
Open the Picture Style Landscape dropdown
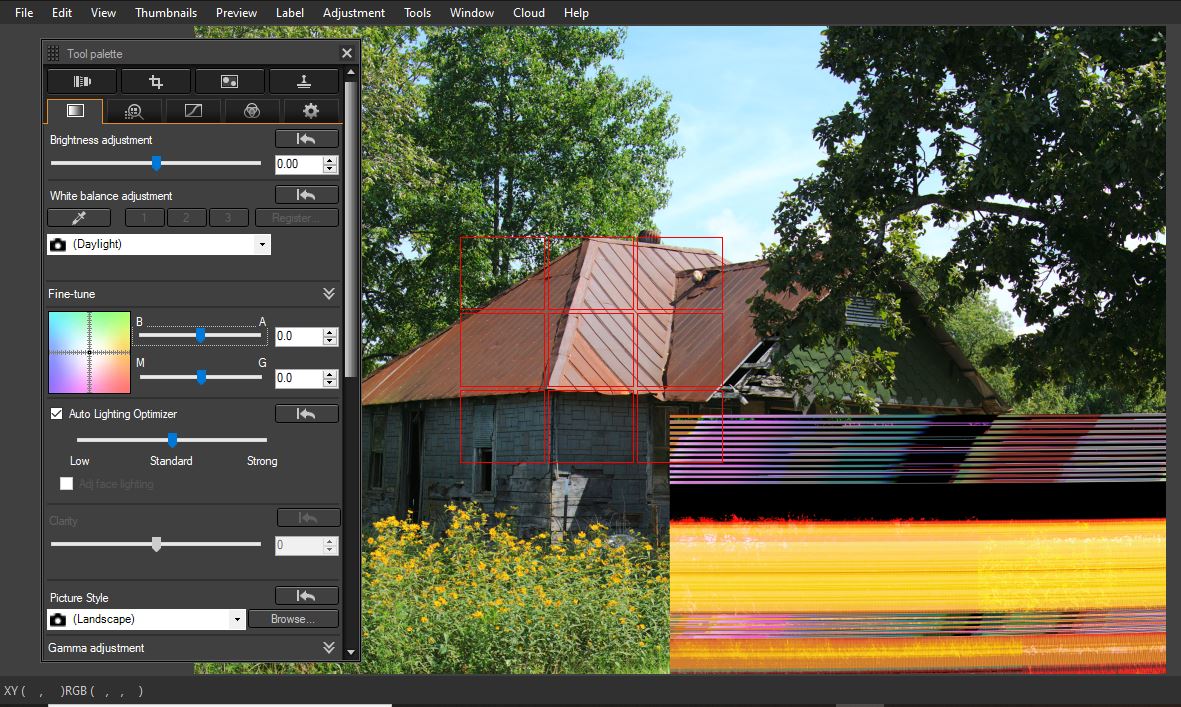(146, 619)
